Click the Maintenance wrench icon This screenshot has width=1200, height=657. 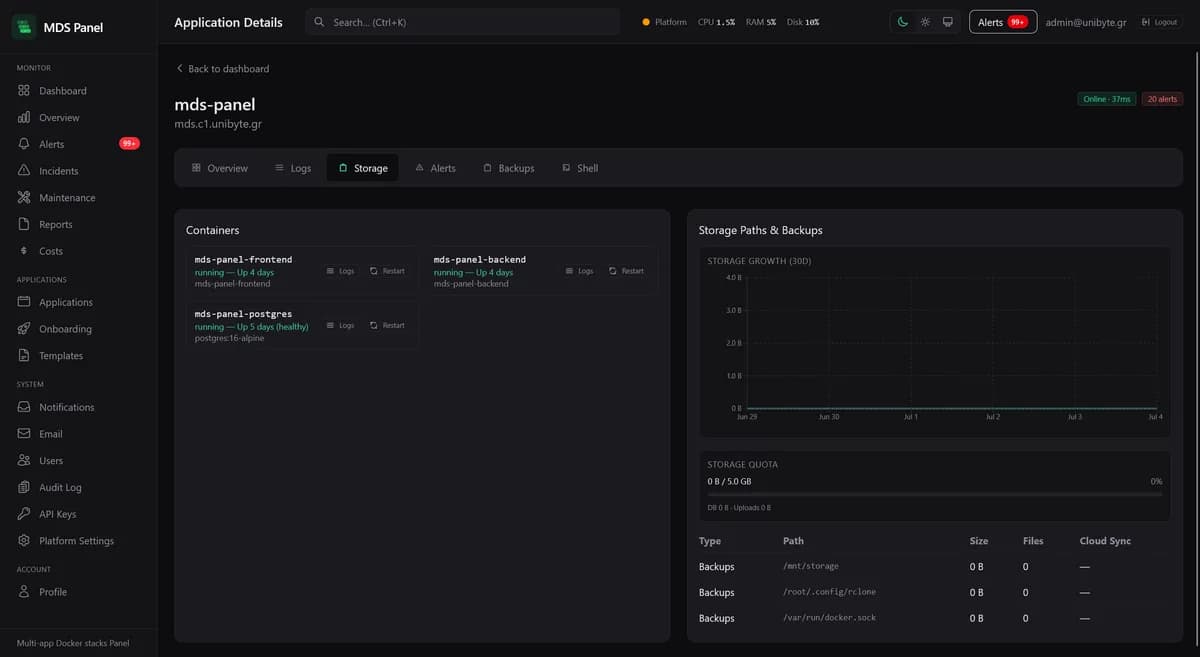[x=24, y=198]
